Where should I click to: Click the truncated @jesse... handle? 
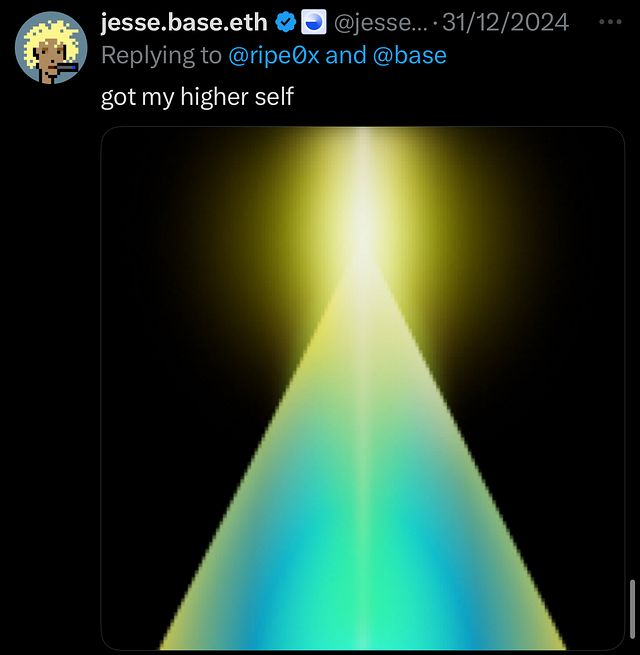pyautogui.click(x=381, y=22)
